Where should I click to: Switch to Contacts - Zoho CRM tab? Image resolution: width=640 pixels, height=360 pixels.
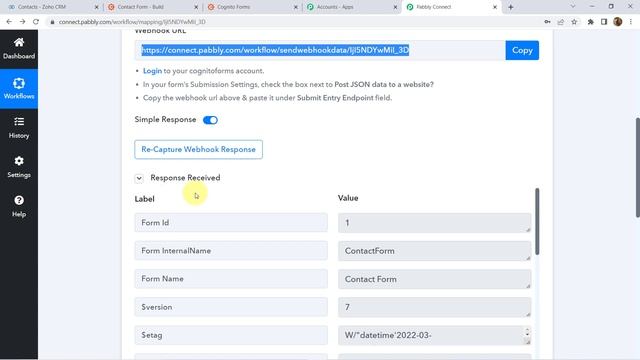(52, 7)
